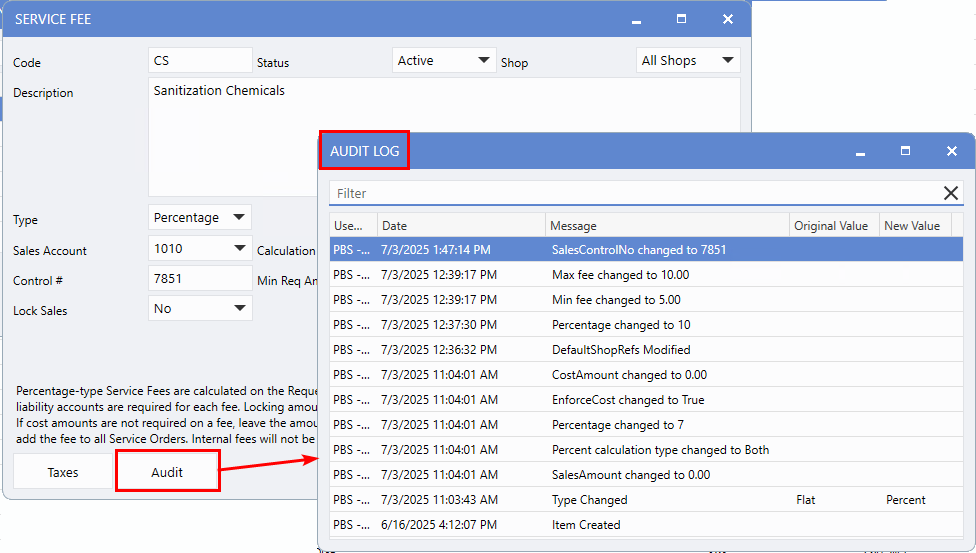Maximize the Service Fee window
The height and width of the screenshot is (553, 976).
pos(681,19)
